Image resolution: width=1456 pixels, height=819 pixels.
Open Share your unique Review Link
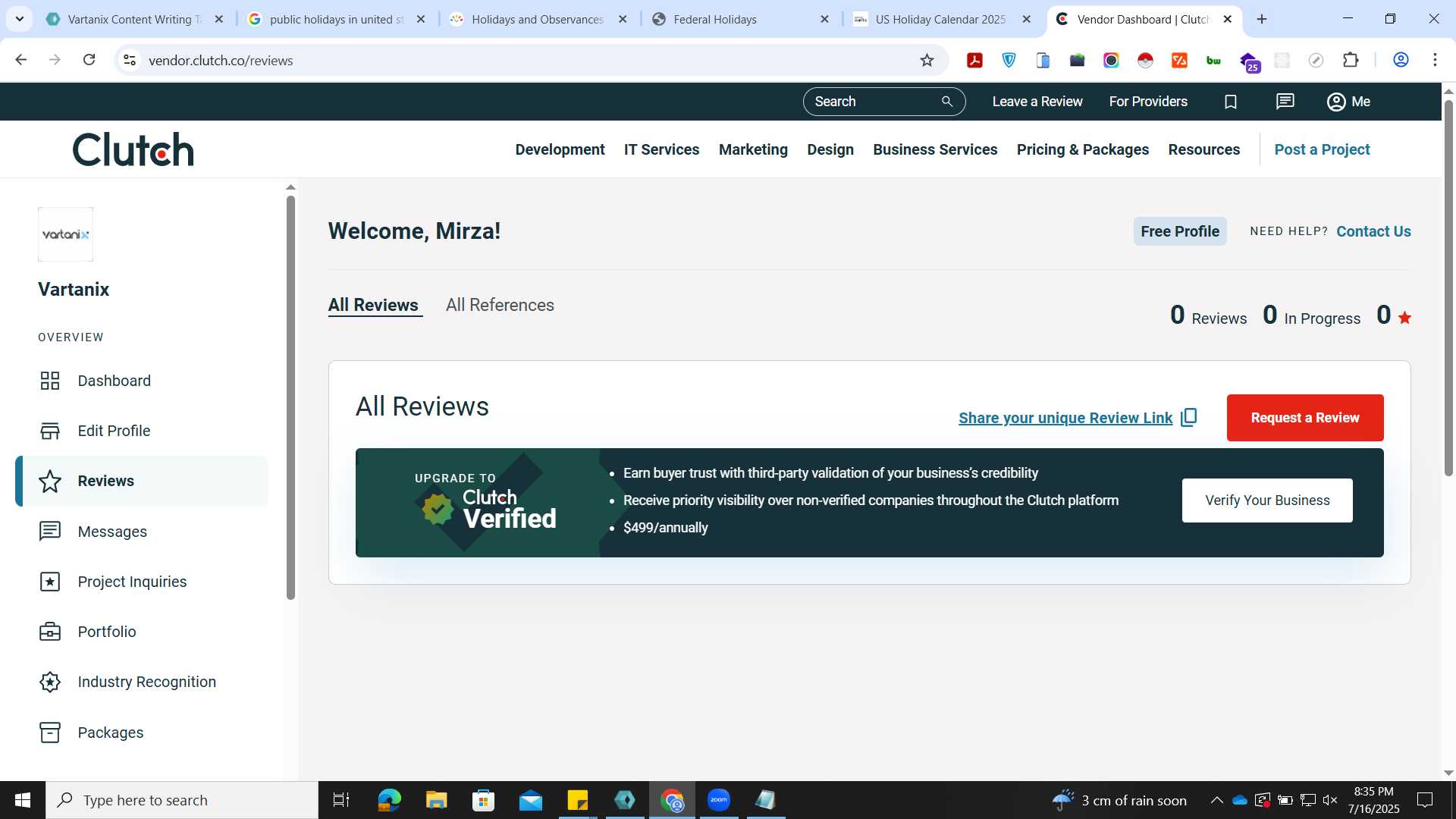[x=1065, y=418]
